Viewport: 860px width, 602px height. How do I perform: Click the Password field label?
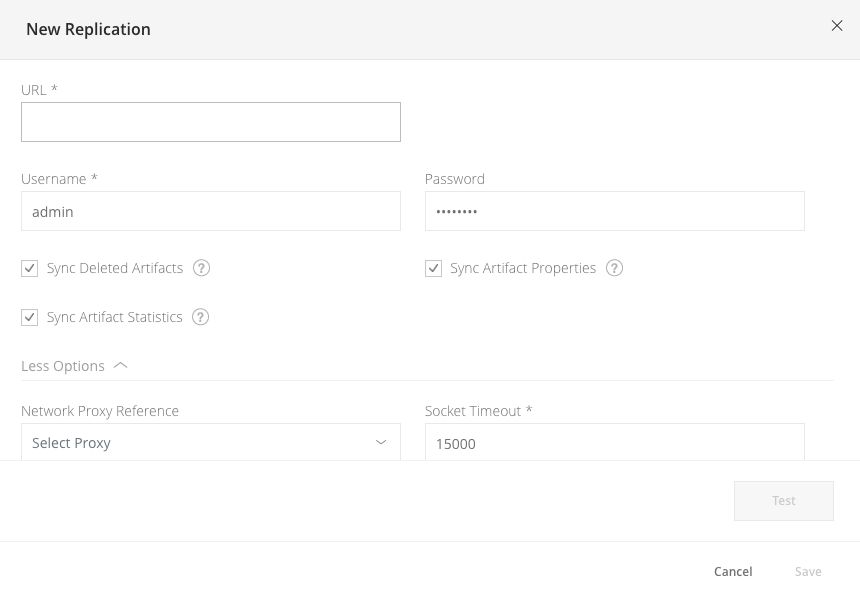(x=455, y=179)
